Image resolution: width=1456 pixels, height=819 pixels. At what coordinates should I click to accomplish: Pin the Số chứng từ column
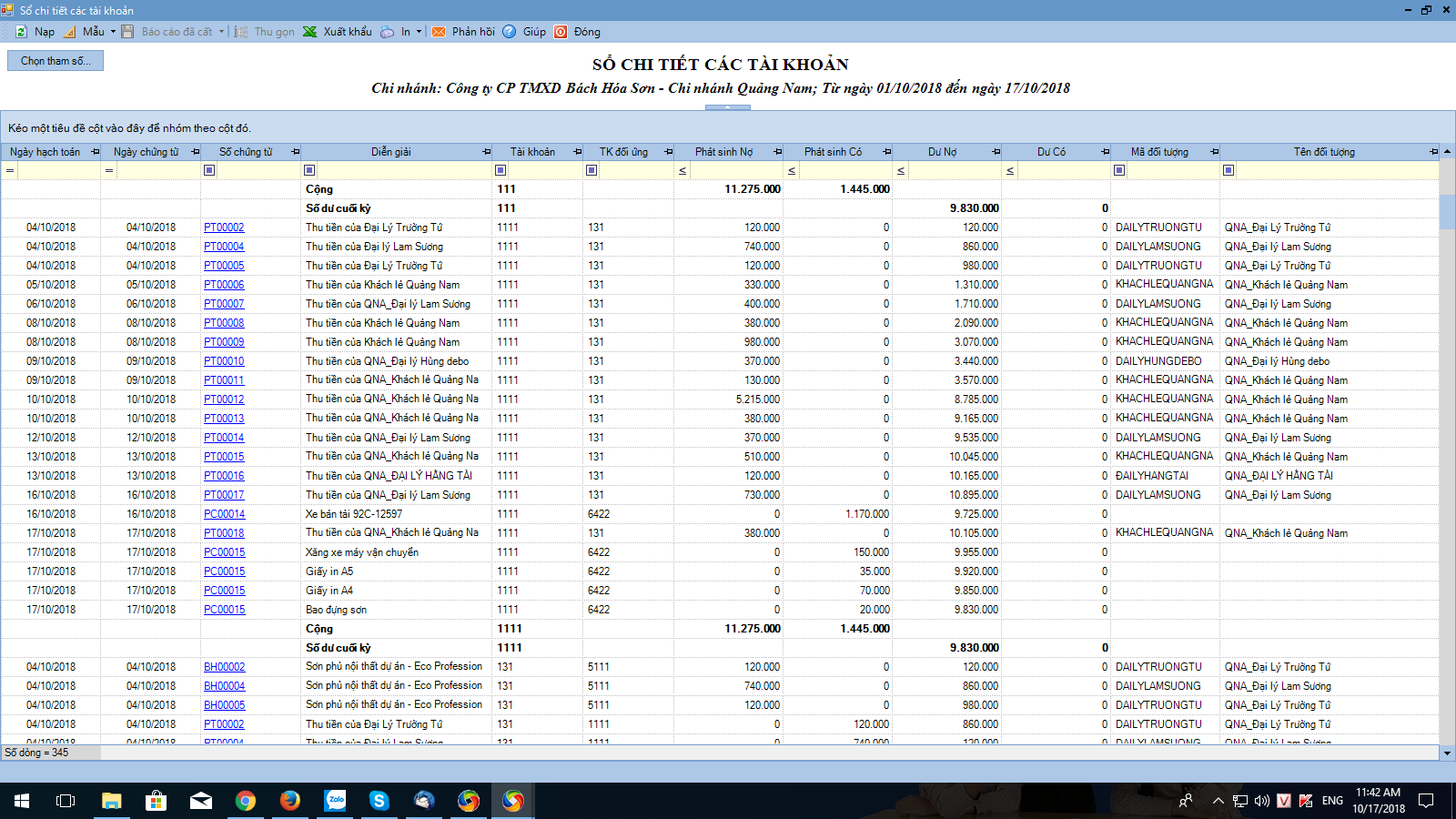click(x=296, y=152)
